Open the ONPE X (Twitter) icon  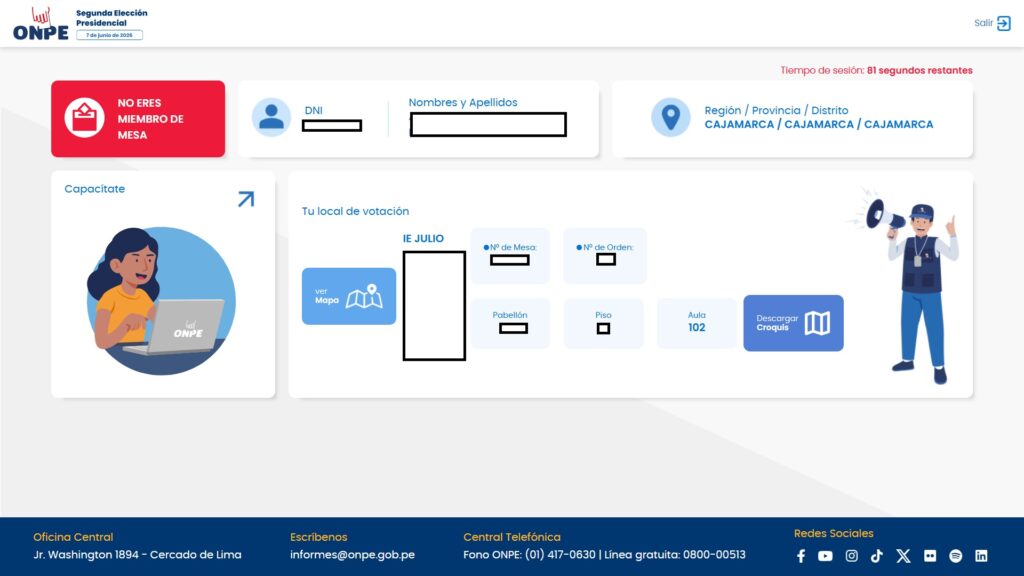coord(903,556)
